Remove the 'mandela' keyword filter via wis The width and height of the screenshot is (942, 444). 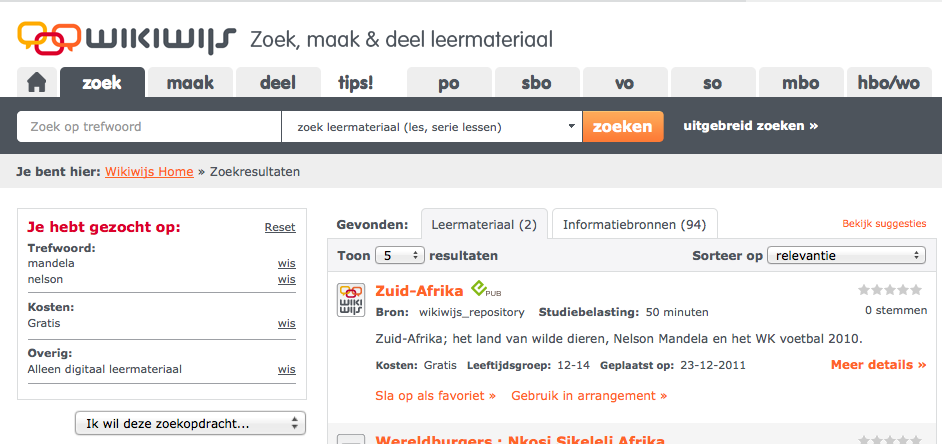286,264
